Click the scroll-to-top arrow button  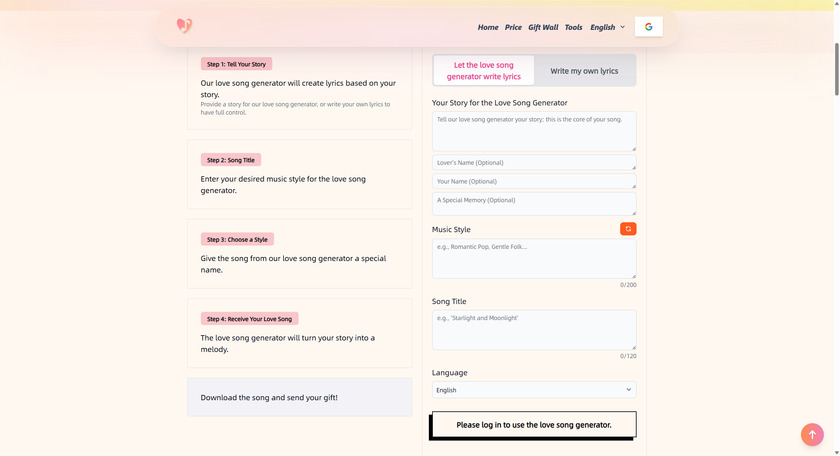pyautogui.click(x=812, y=434)
